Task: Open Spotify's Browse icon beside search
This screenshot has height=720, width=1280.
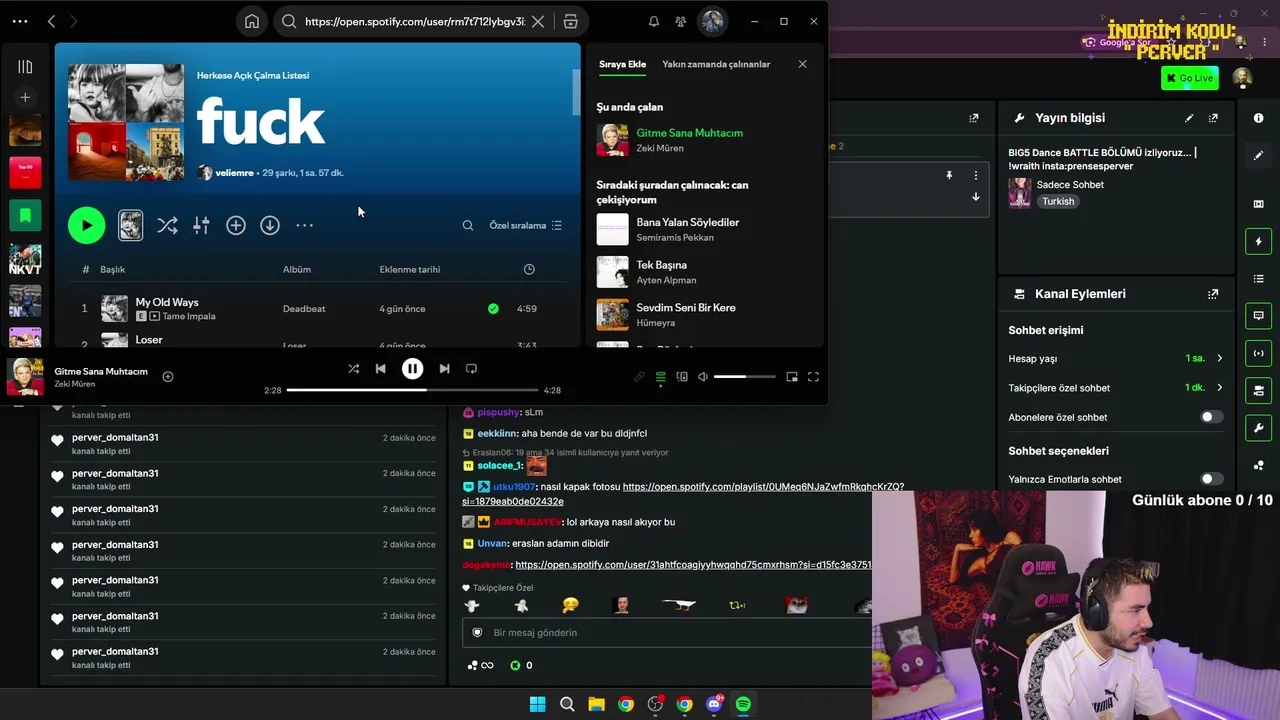Action: (x=570, y=21)
